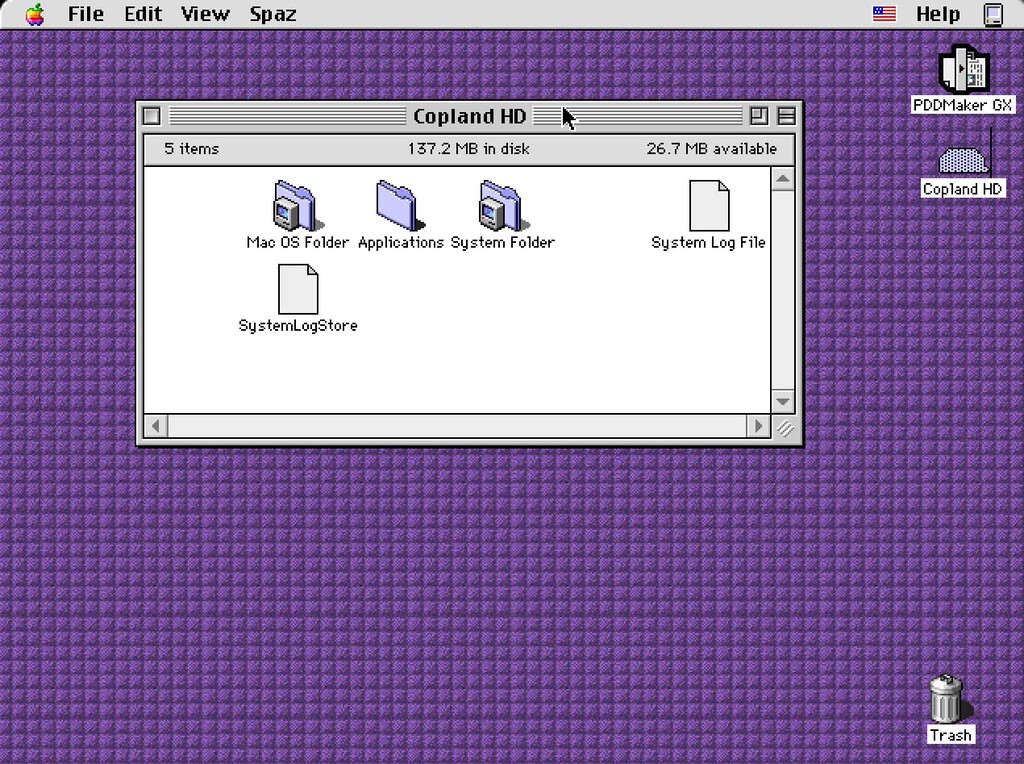Click the '26.7 MB available' text

[x=712, y=149]
